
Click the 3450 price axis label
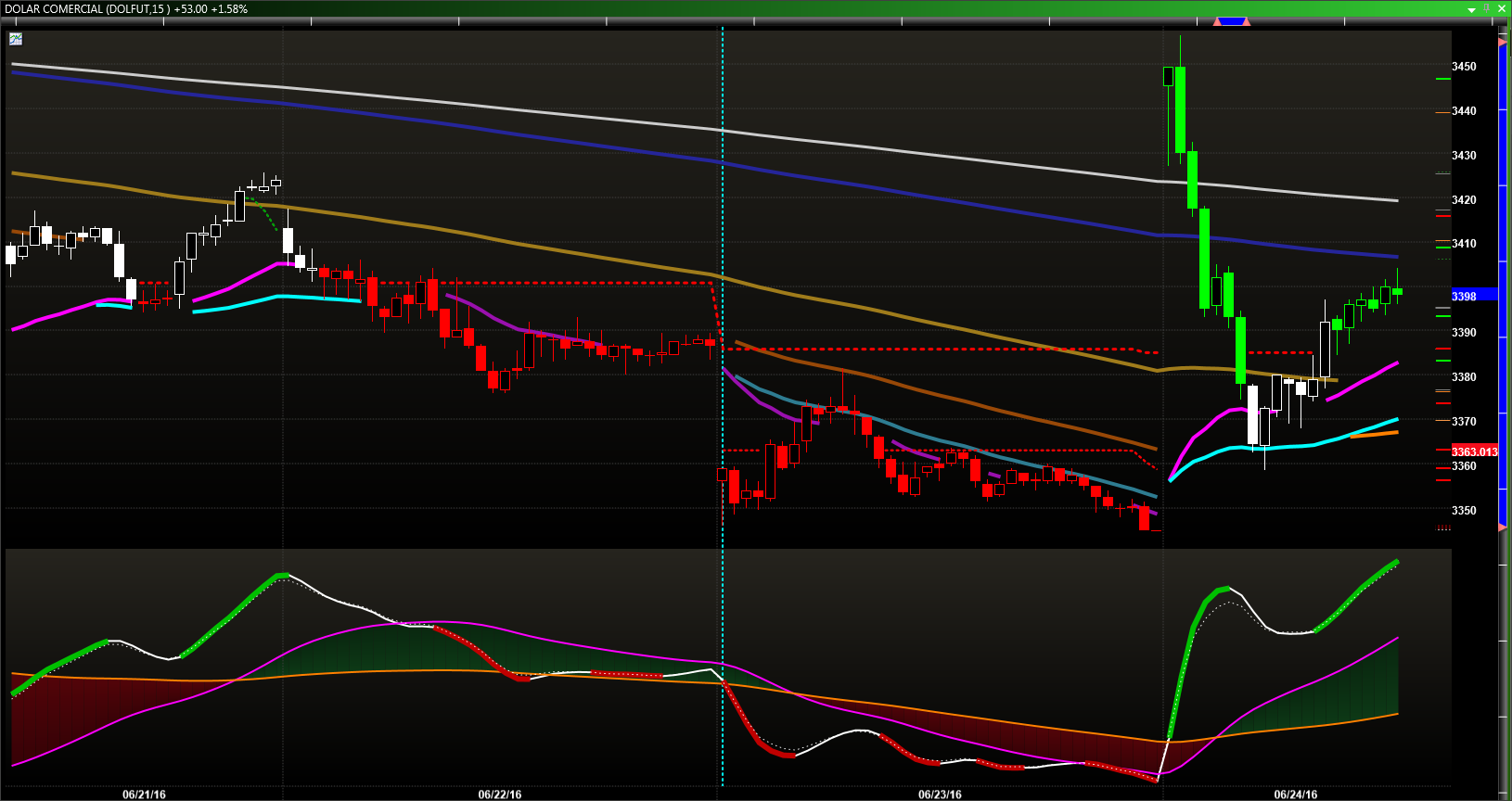tap(1464, 67)
